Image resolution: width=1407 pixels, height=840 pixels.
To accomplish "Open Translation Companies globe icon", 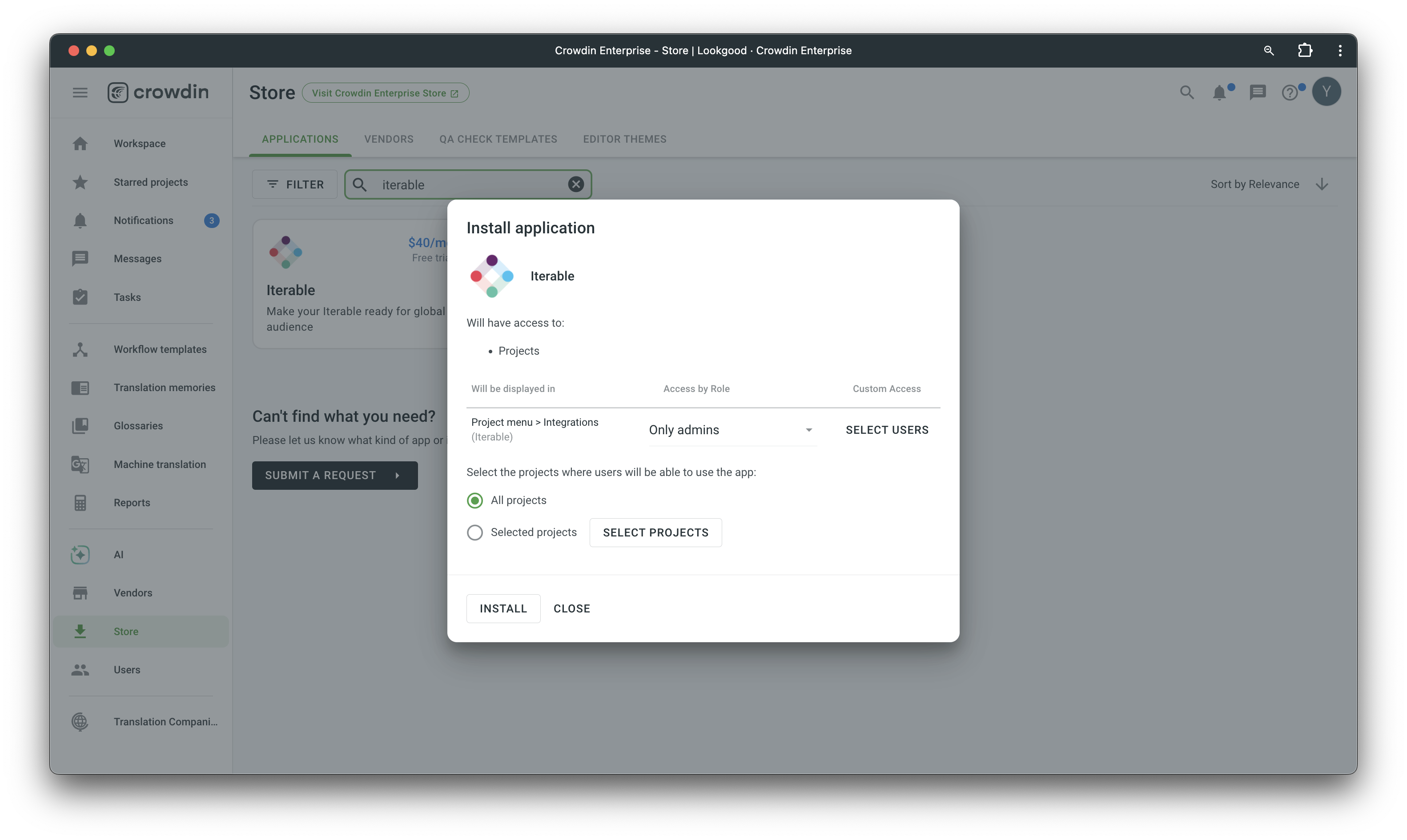I will pos(80,722).
